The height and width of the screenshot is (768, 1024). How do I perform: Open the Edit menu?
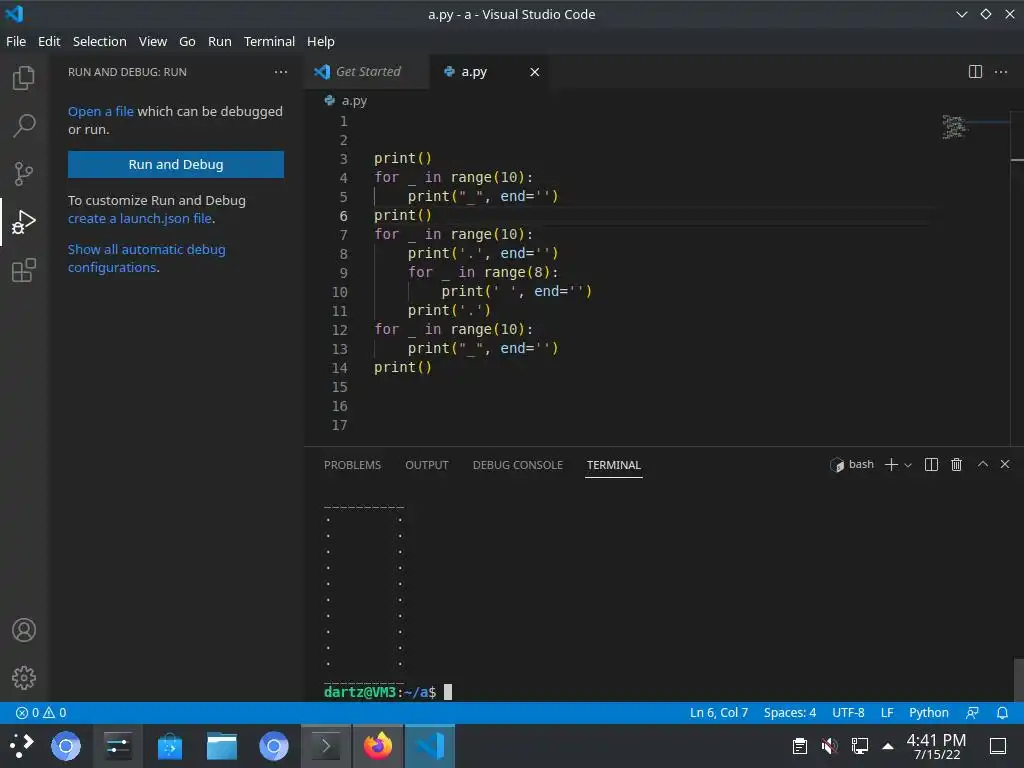point(49,41)
